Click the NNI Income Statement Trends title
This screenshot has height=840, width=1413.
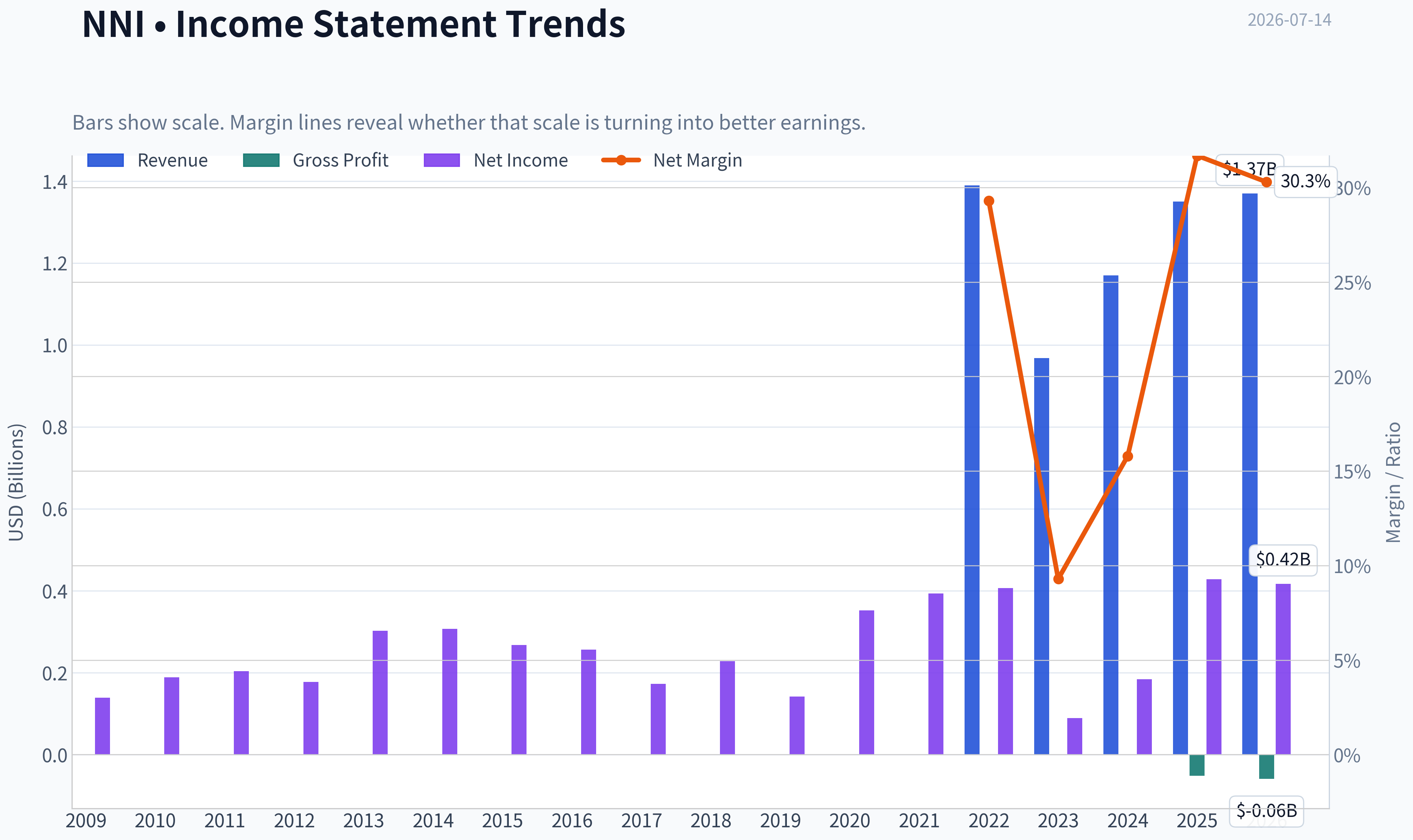tap(354, 24)
